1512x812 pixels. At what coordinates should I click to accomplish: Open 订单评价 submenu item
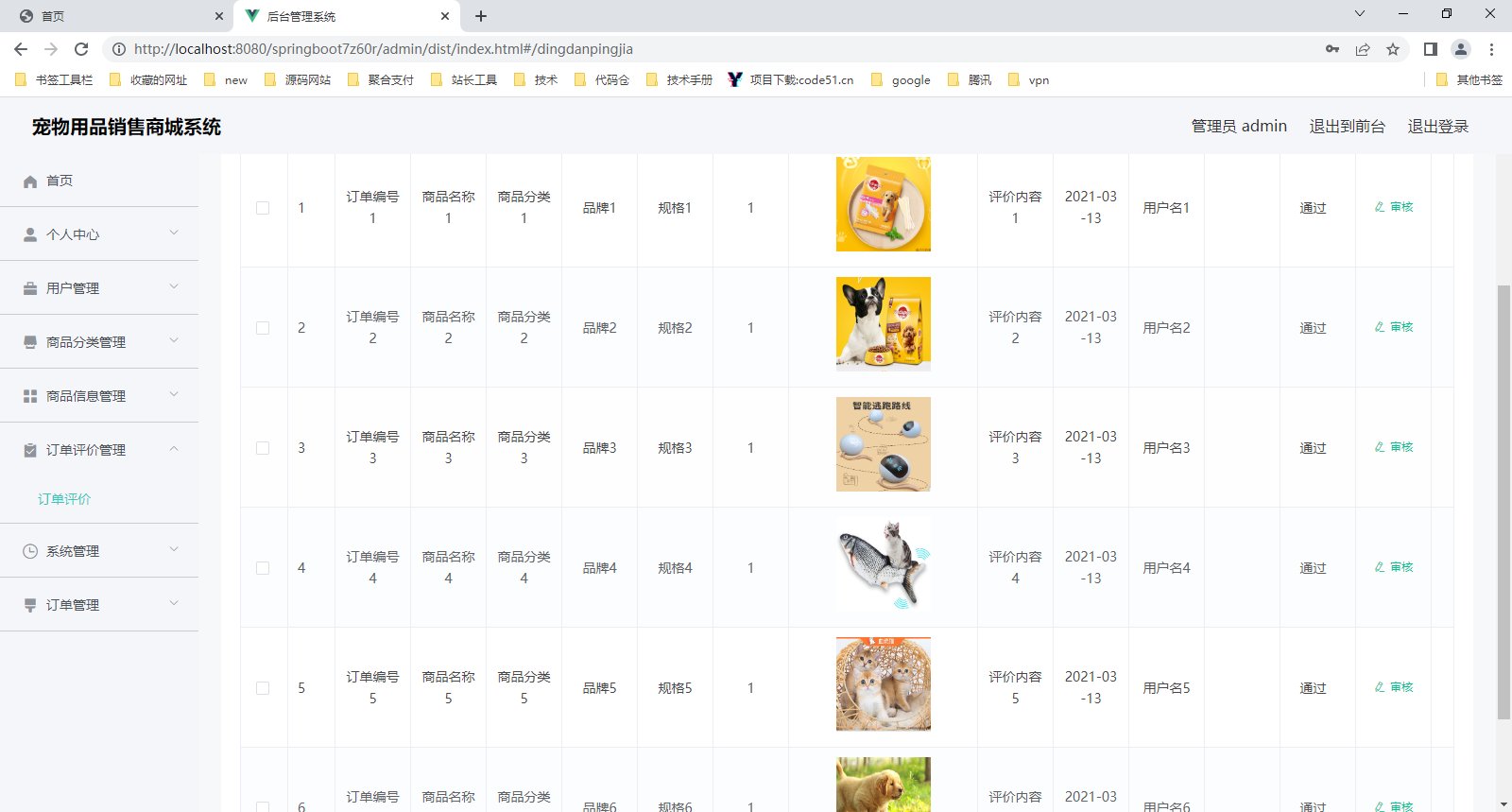pyautogui.click(x=64, y=499)
